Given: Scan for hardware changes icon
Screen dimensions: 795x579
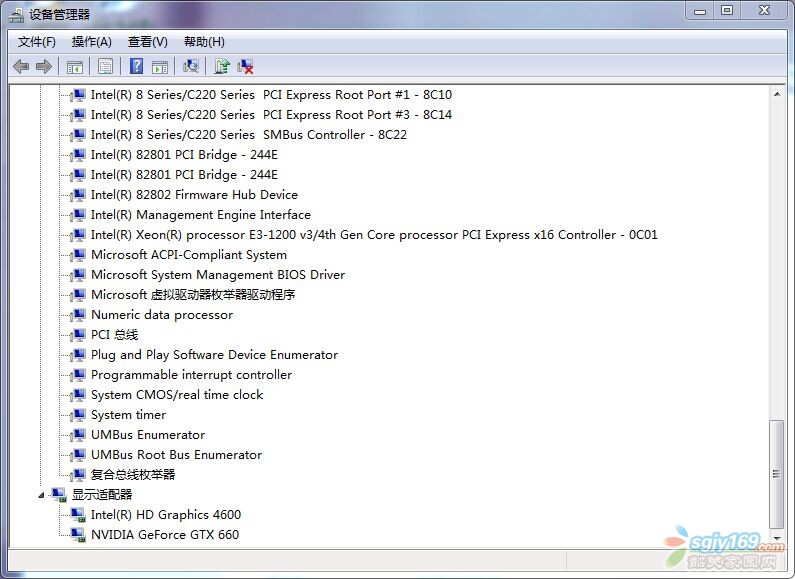Looking at the screenshot, I should pyautogui.click(x=191, y=66).
